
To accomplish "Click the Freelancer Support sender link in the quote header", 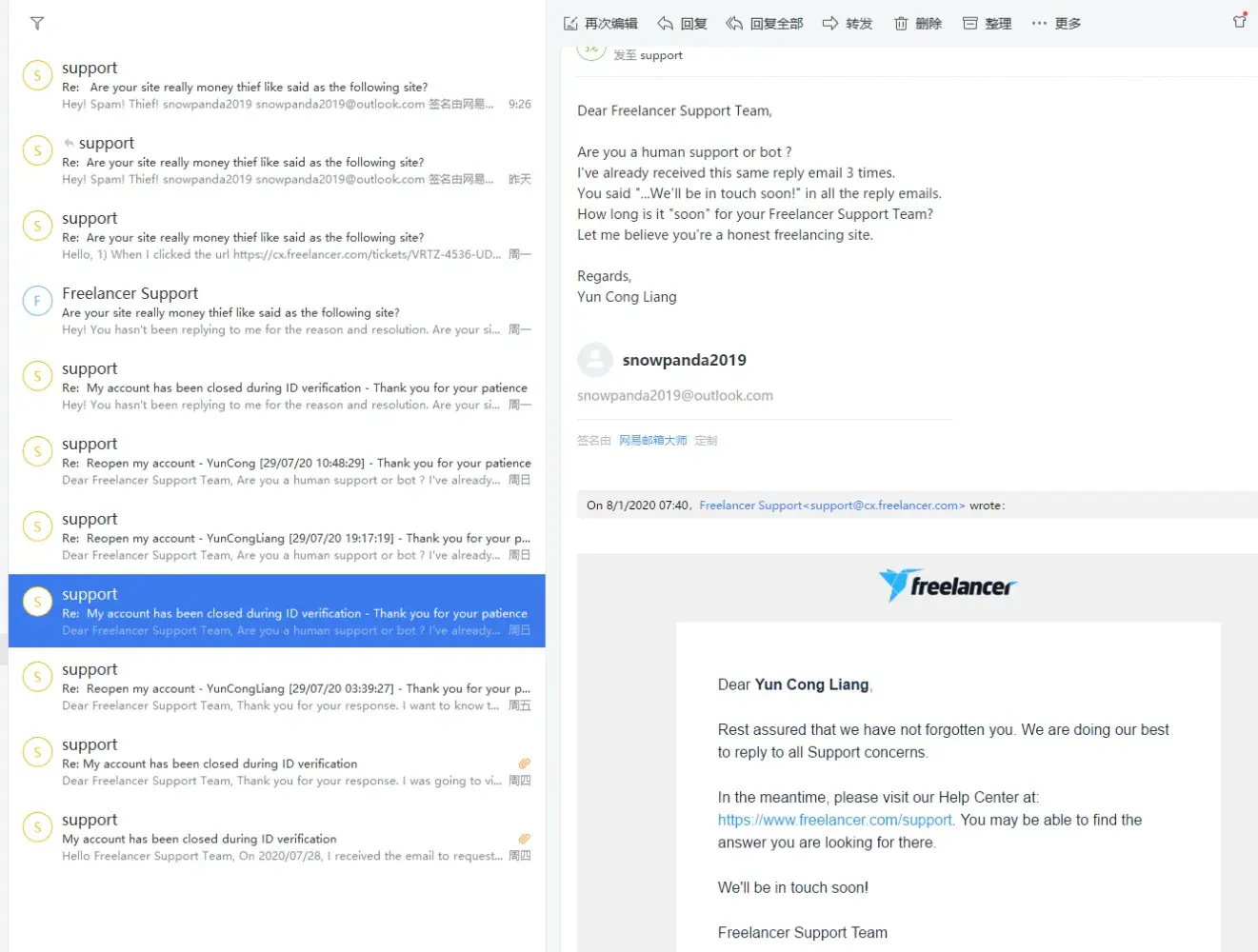I will coord(832,506).
